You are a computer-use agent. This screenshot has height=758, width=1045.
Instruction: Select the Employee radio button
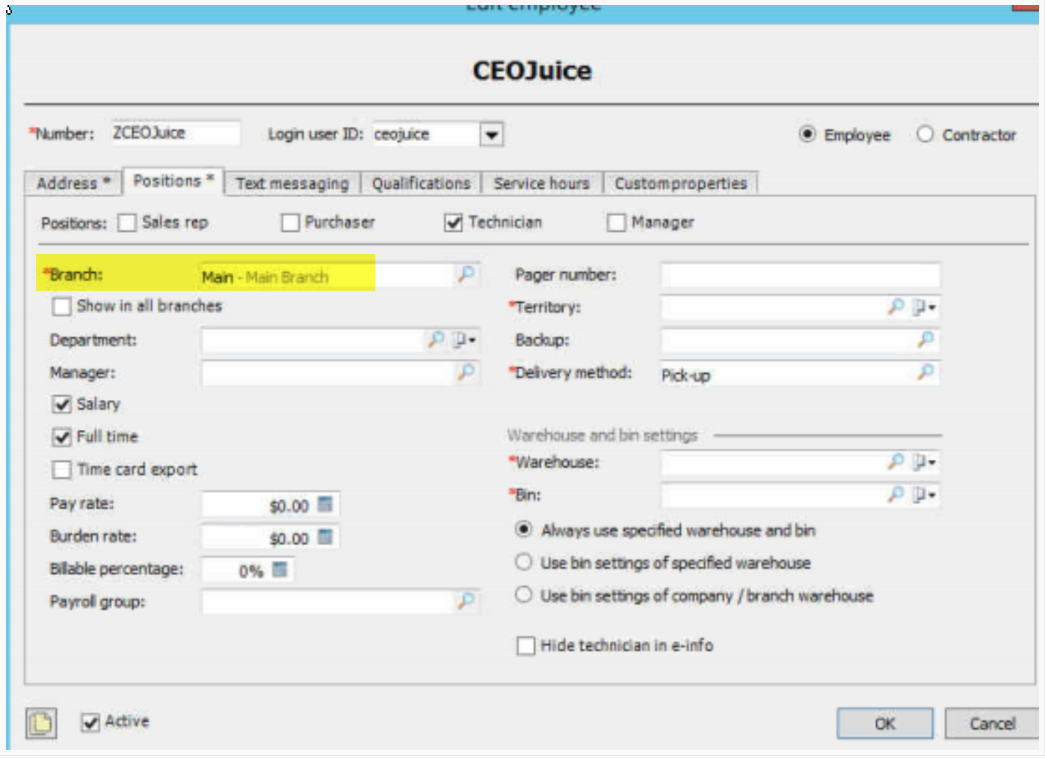[x=807, y=134]
